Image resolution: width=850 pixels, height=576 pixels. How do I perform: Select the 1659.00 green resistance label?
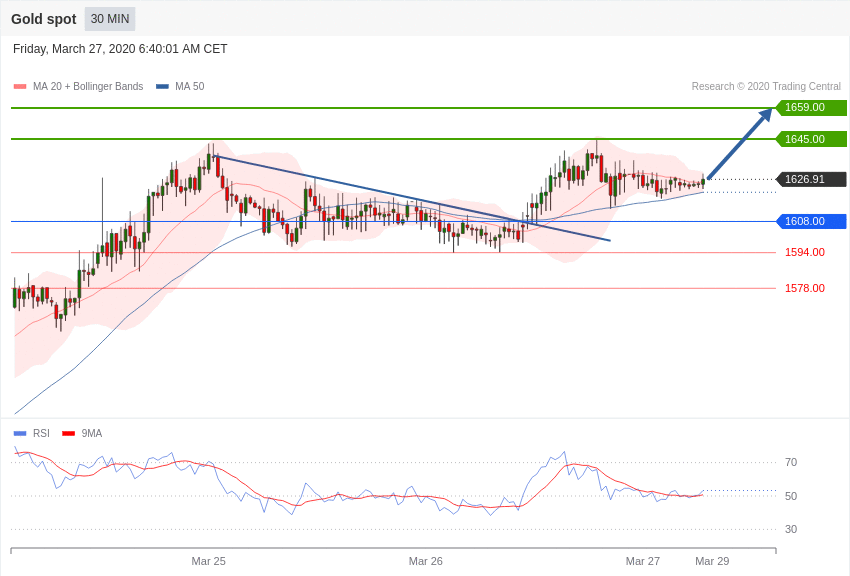click(811, 107)
